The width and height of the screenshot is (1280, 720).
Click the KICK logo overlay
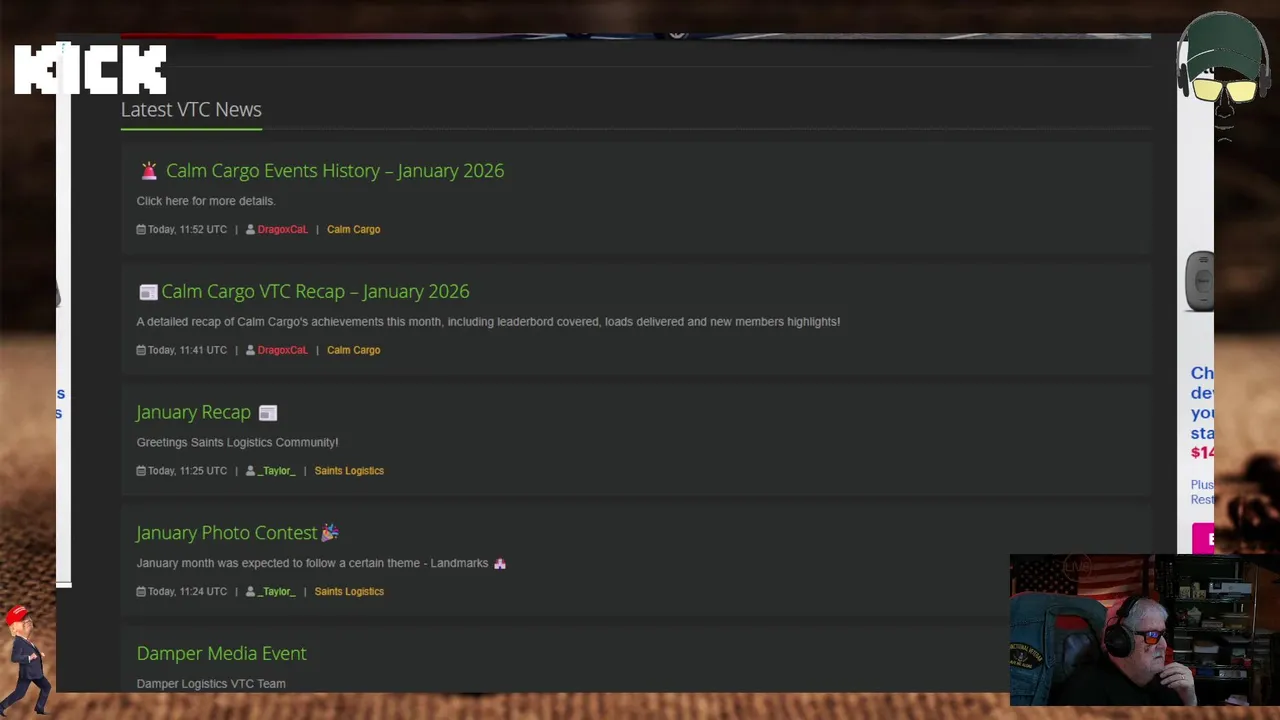click(x=90, y=69)
